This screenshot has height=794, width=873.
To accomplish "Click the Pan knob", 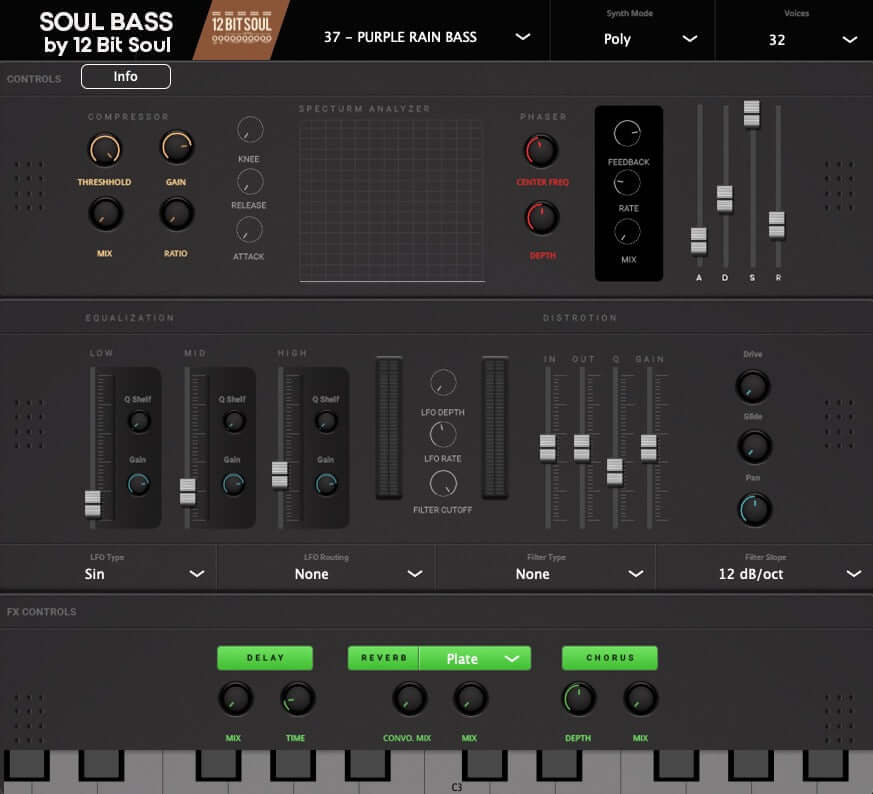I will [x=754, y=509].
